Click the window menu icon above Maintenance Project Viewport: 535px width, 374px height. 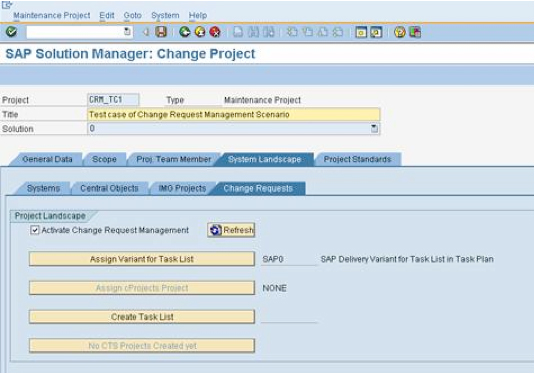coord(7,4)
